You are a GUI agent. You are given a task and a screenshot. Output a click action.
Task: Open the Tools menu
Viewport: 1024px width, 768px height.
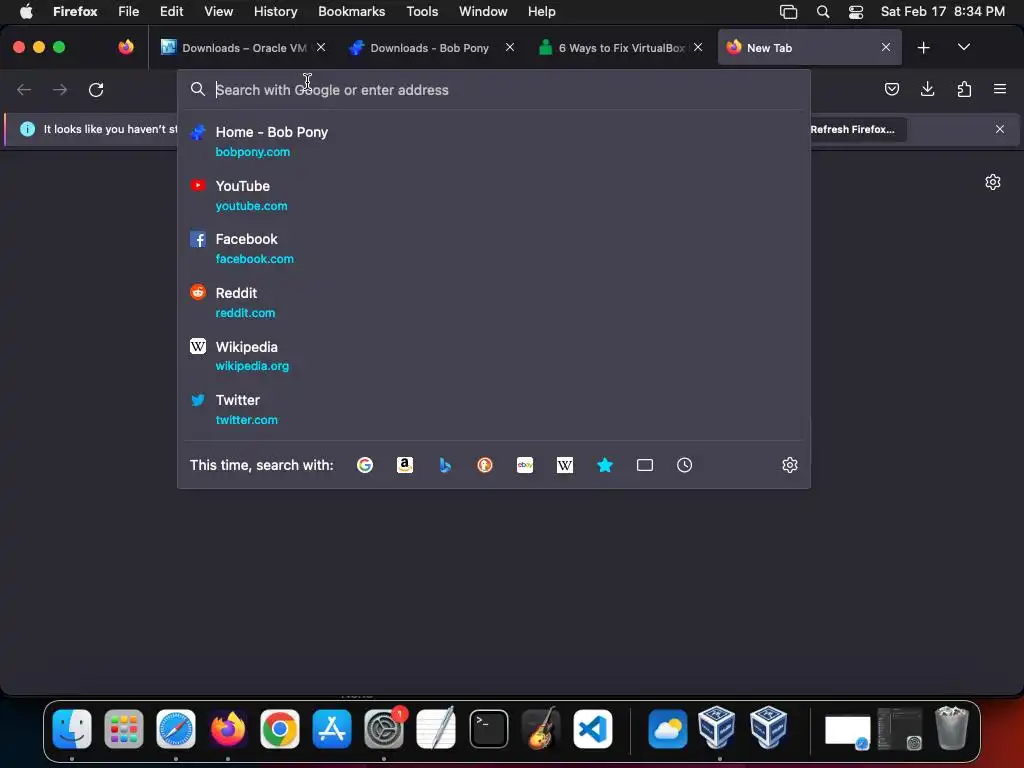point(422,11)
